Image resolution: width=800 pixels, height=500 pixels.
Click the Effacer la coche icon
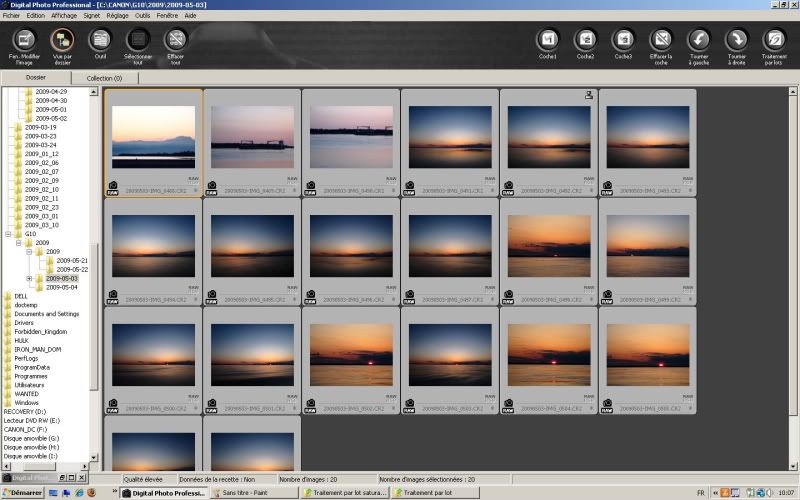click(661, 40)
